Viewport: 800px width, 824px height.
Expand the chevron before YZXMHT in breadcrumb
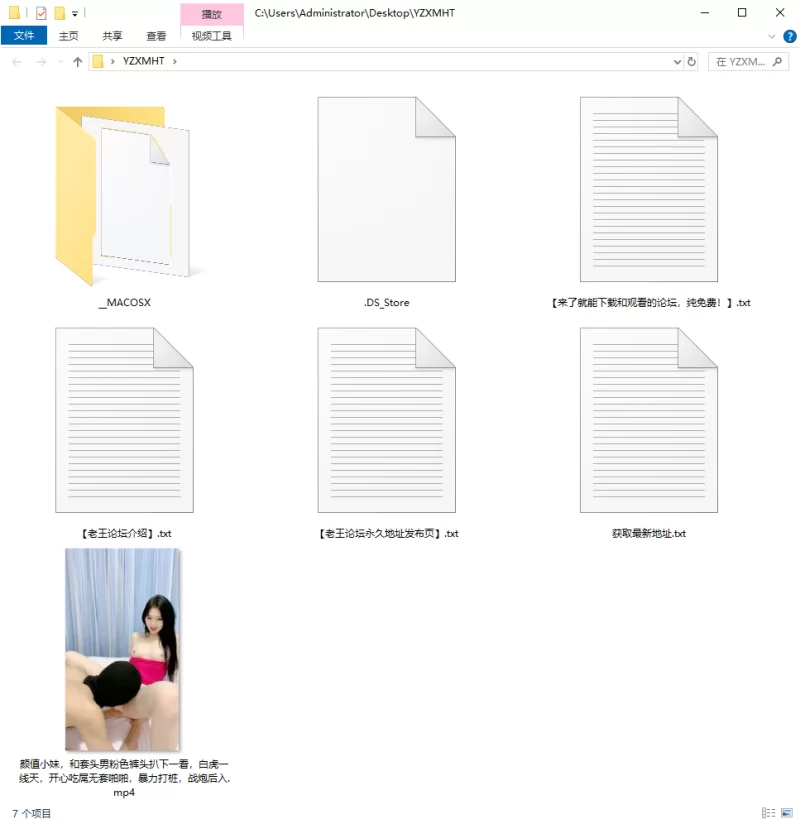tap(112, 61)
